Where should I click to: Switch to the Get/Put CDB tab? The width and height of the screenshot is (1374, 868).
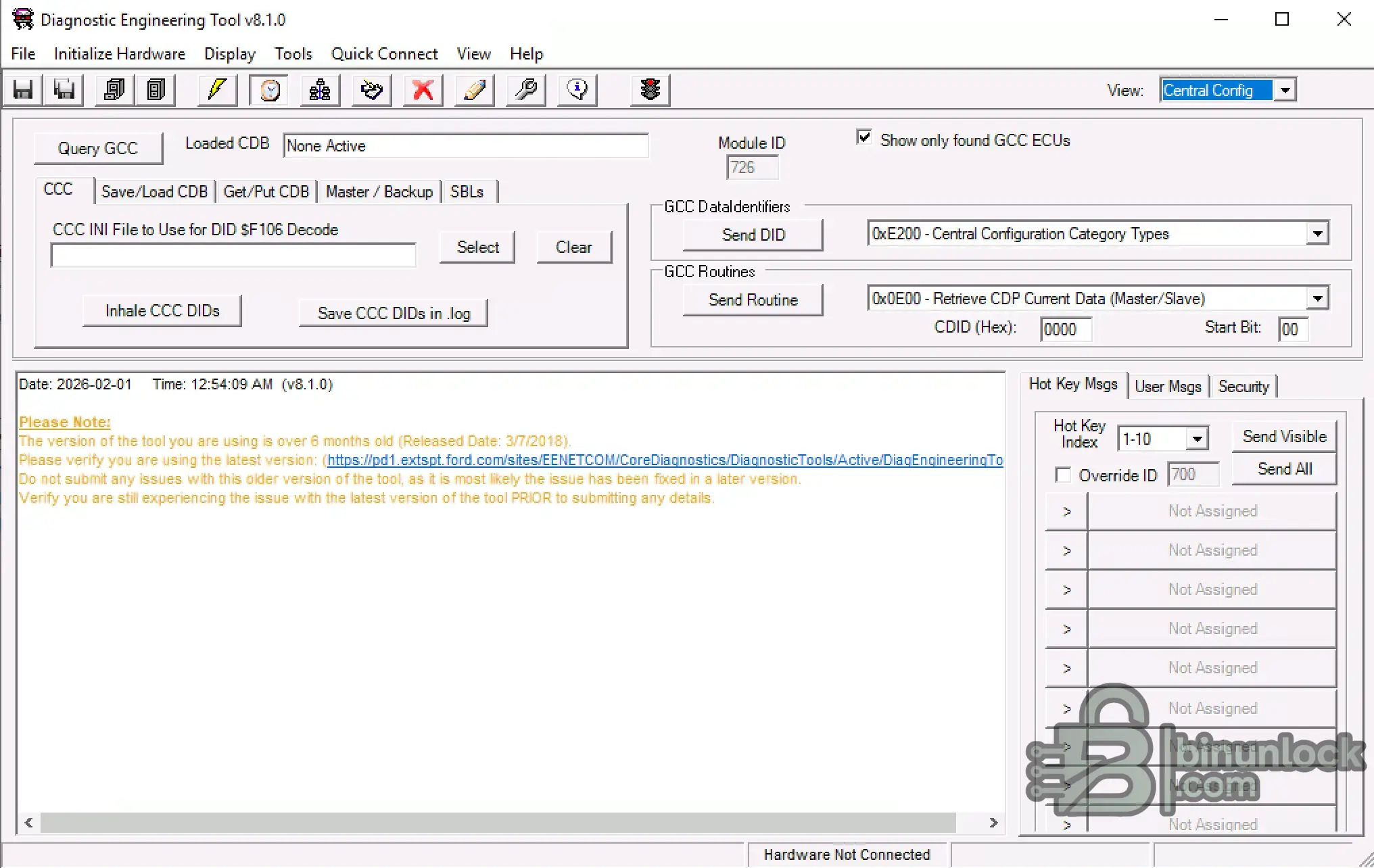click(x=266, y=192)
